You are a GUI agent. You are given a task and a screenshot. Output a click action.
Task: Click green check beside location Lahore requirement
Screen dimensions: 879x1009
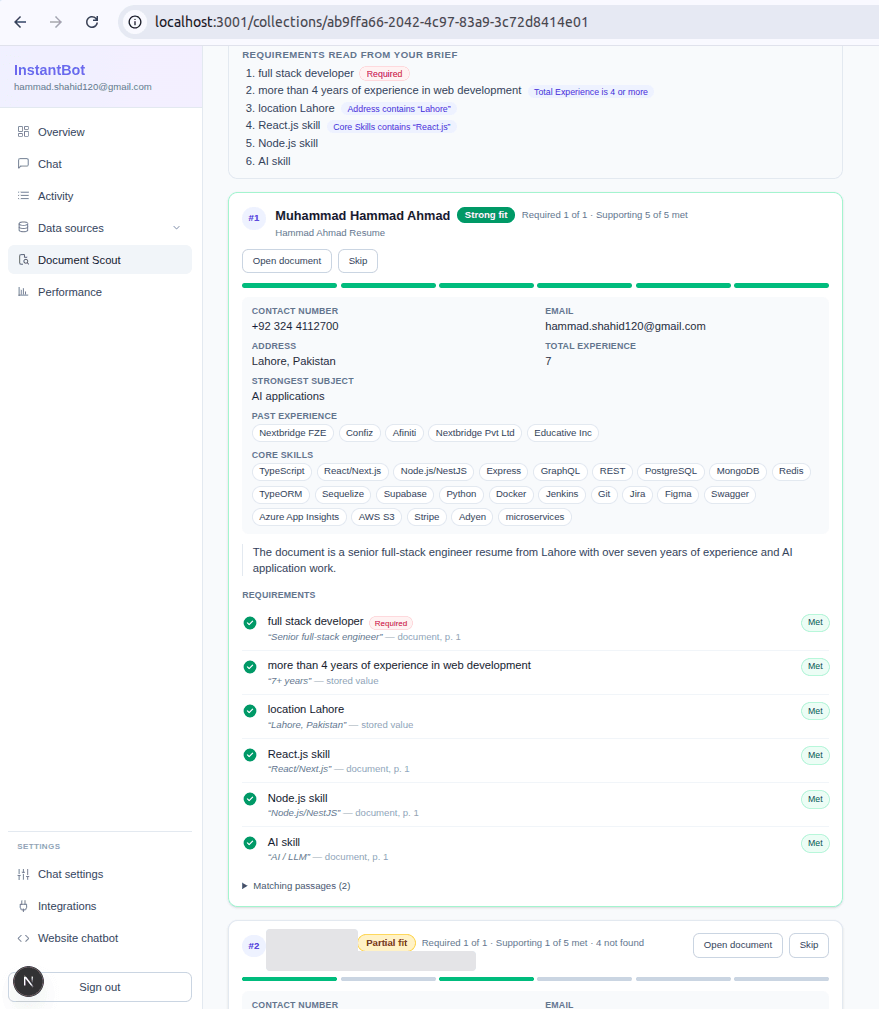(x=250, y=711)
